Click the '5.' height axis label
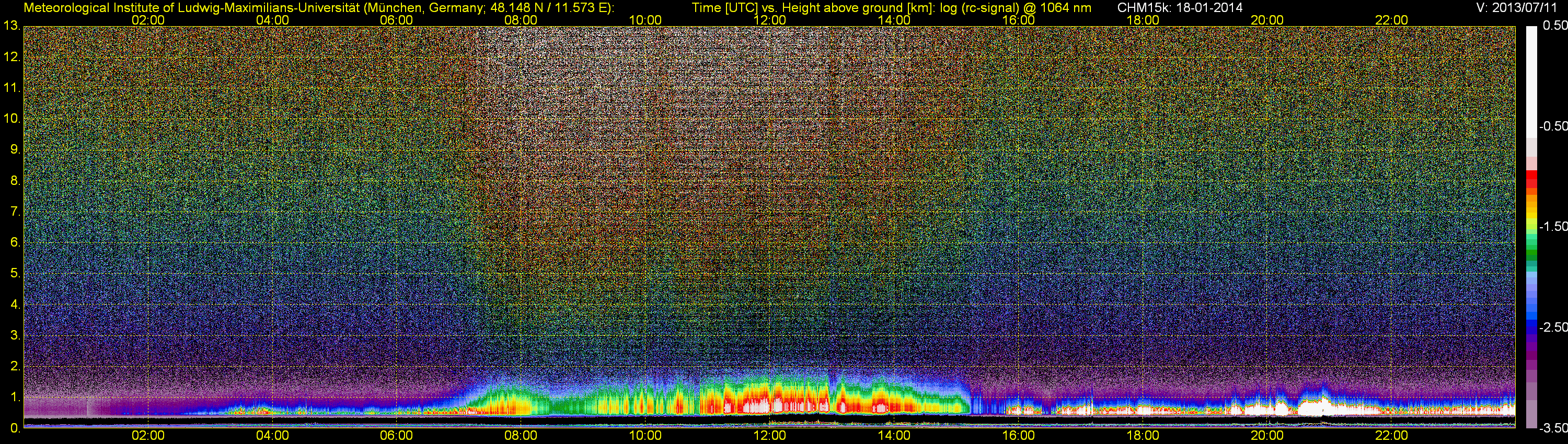This screenshot has width=1568, height=444. click(x=15, y=274)
